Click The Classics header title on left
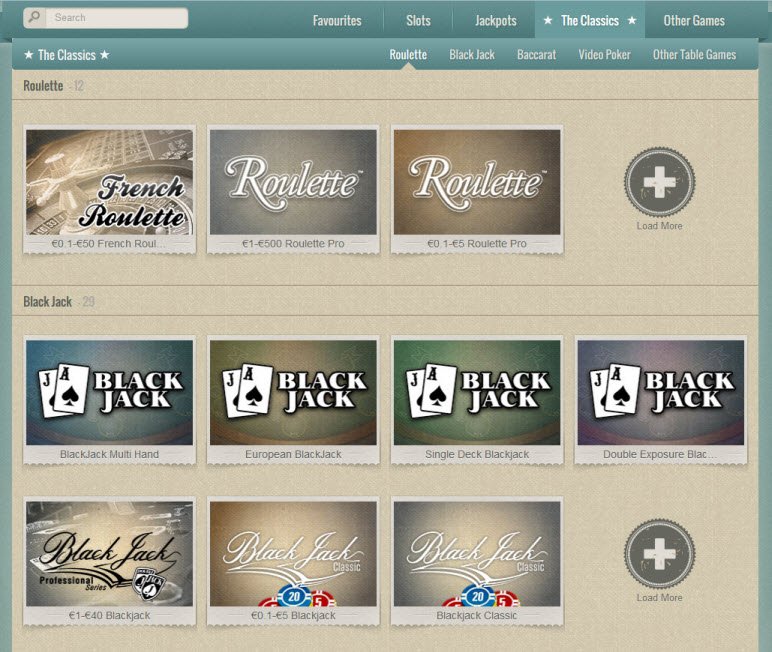This screenshot has width=772, height=652. pos(66,55)
